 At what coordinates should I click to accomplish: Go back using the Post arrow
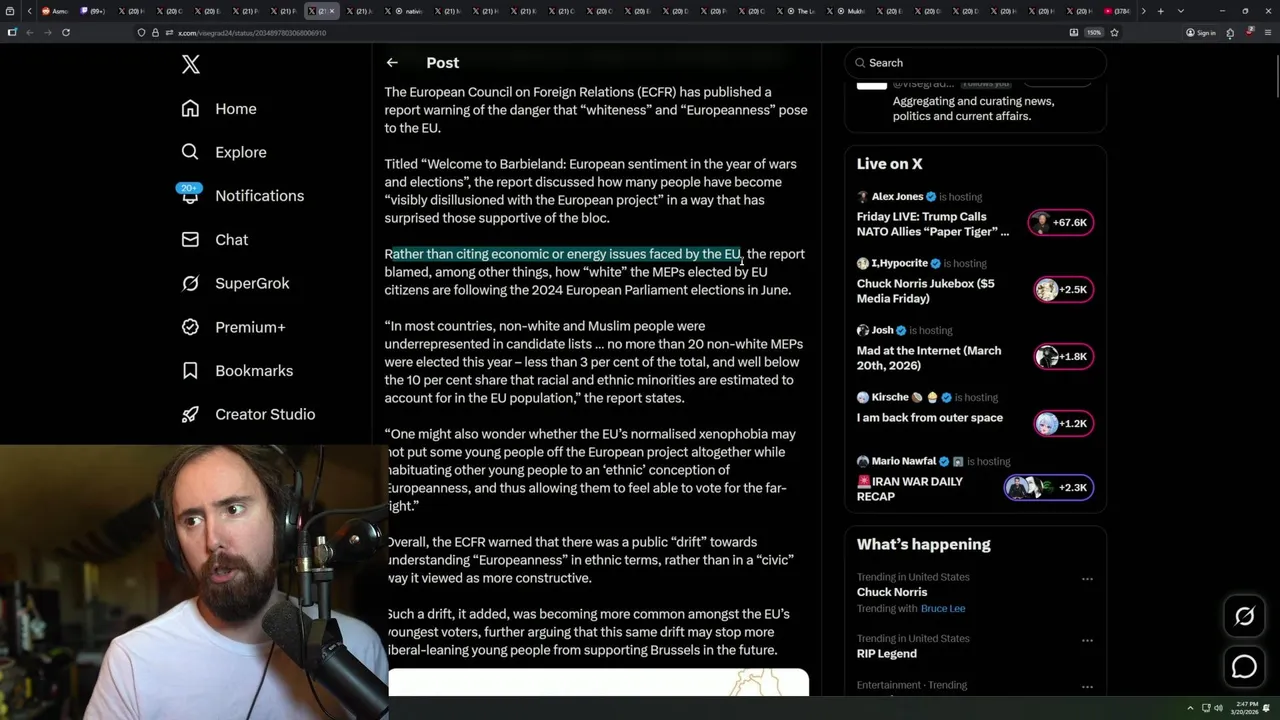[392, 63]
